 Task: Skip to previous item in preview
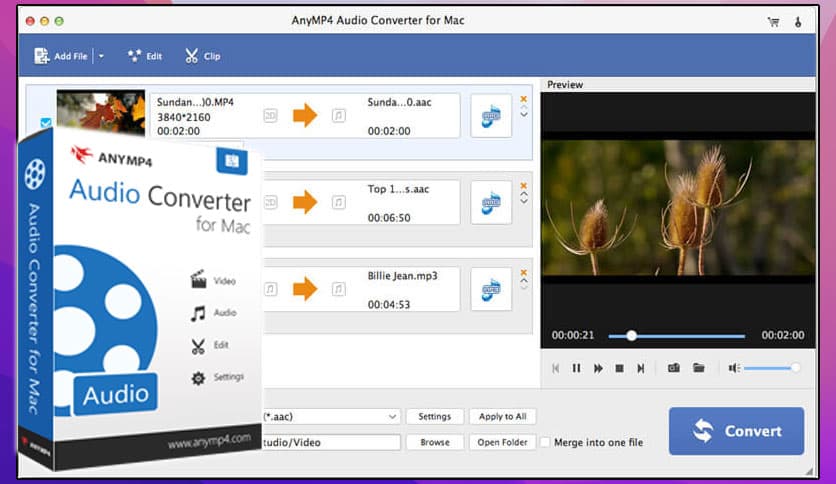[556, 368]
